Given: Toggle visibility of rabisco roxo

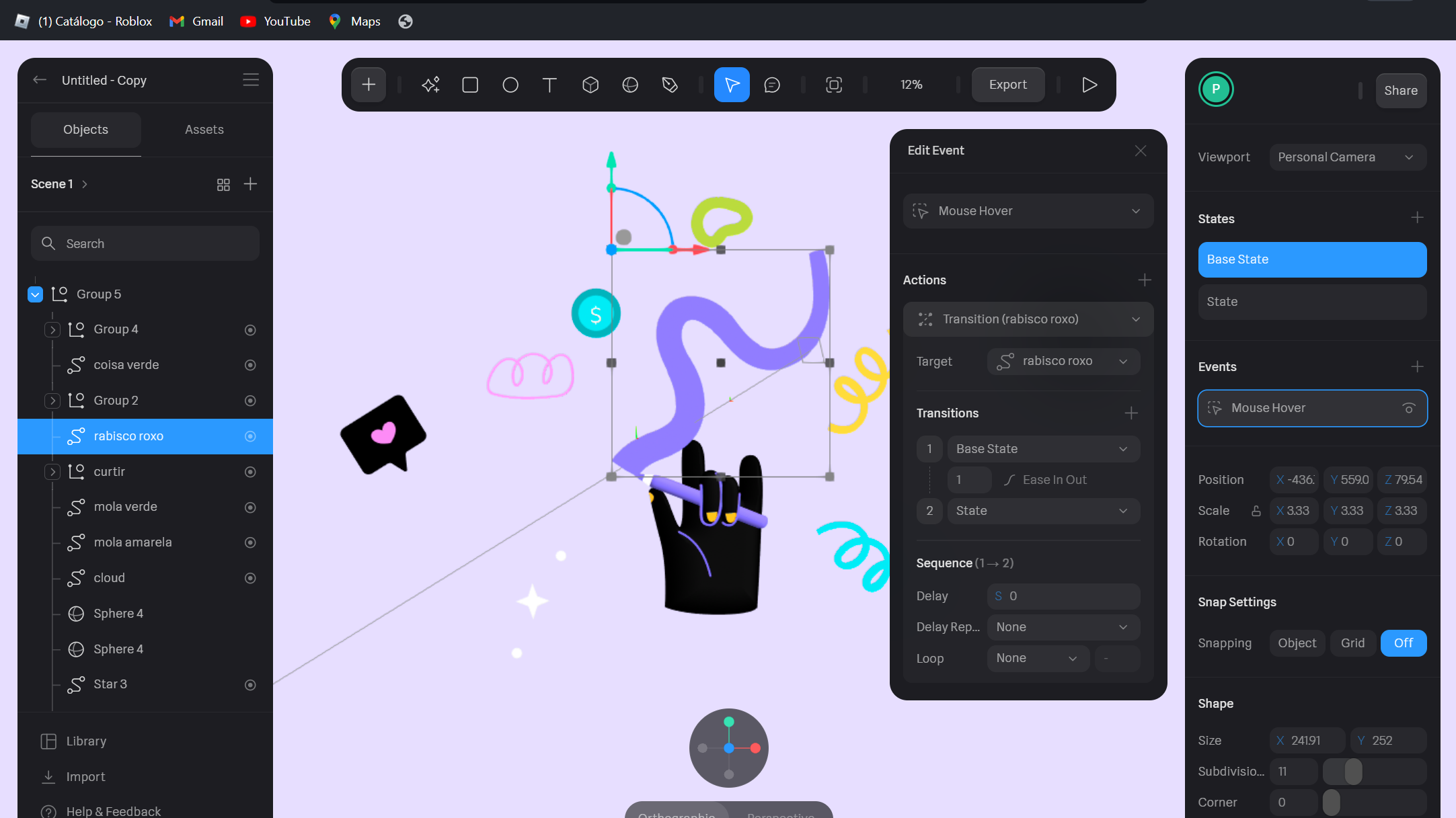Looking at the screenshot, I should pos(250,437).
